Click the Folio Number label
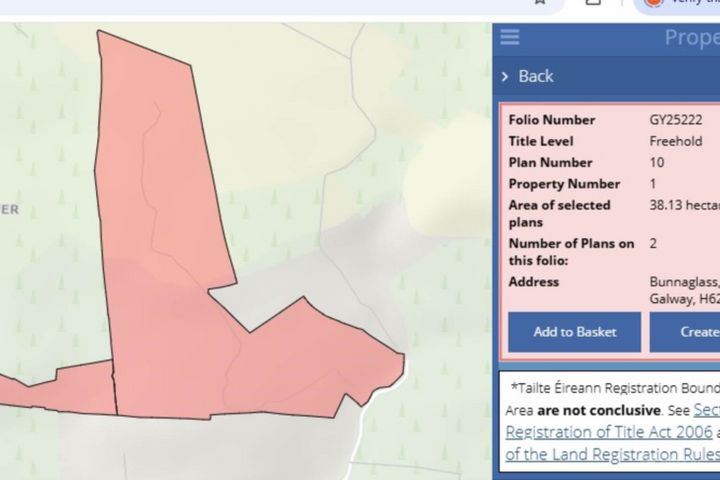The image size is (720, 480). point(552,120)
